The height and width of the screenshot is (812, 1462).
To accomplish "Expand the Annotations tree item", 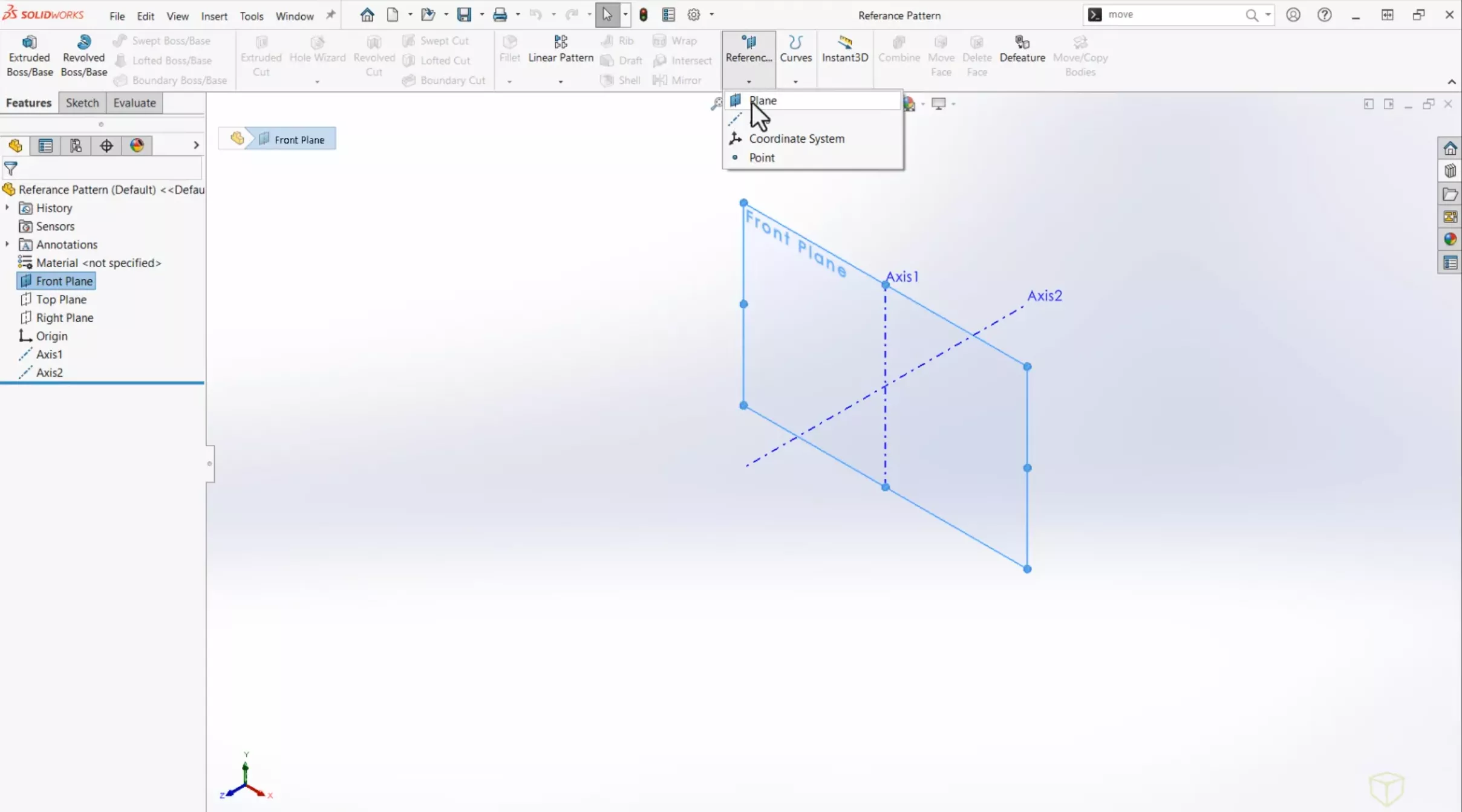I will [x=9, y=244].
